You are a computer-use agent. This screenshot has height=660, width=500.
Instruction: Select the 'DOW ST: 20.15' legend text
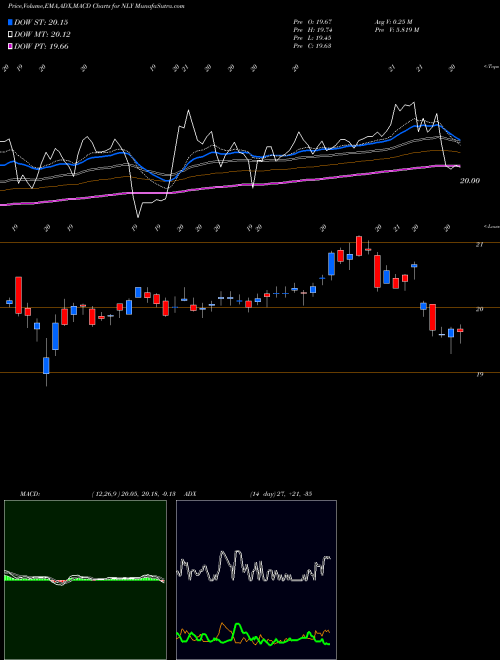41,22
